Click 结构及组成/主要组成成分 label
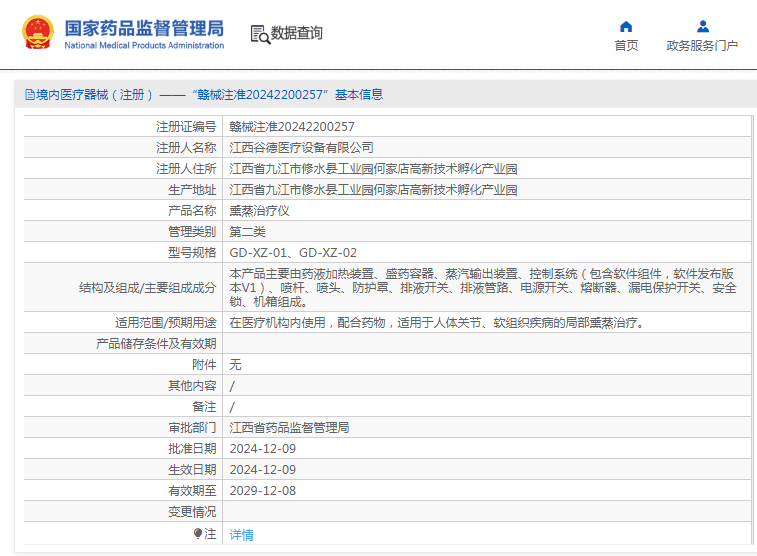 [147, 288]
